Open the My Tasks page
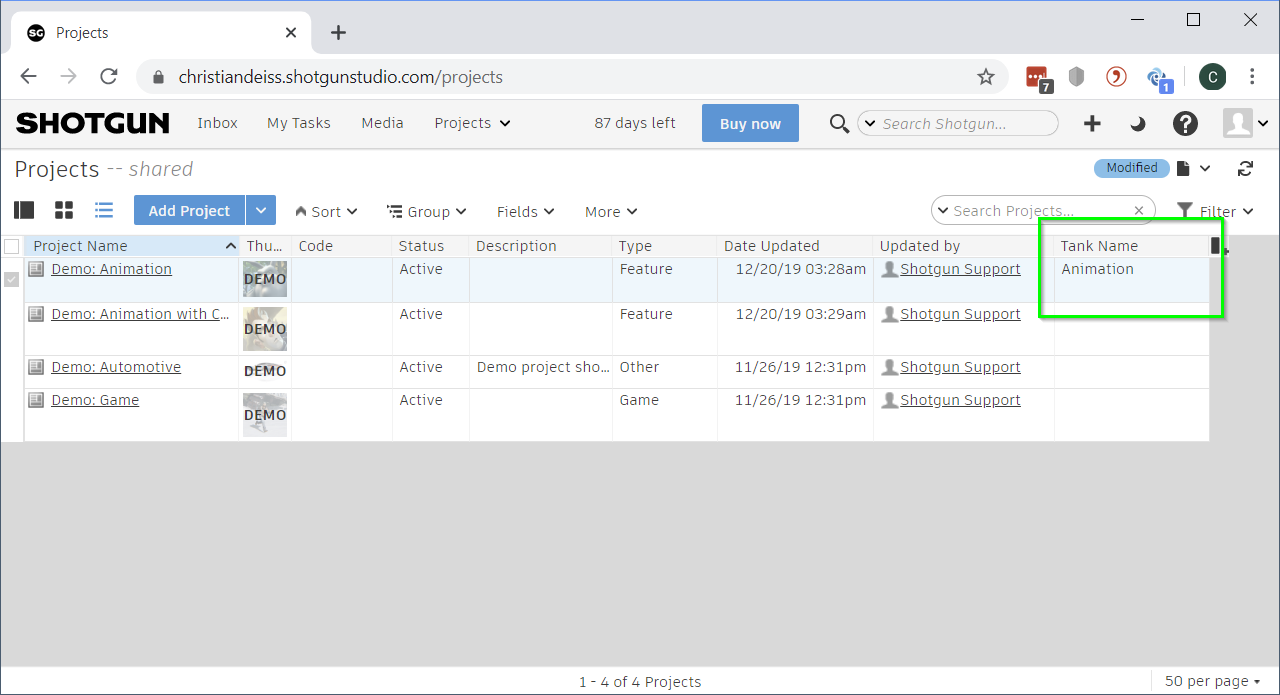 (x=298, y=123)
